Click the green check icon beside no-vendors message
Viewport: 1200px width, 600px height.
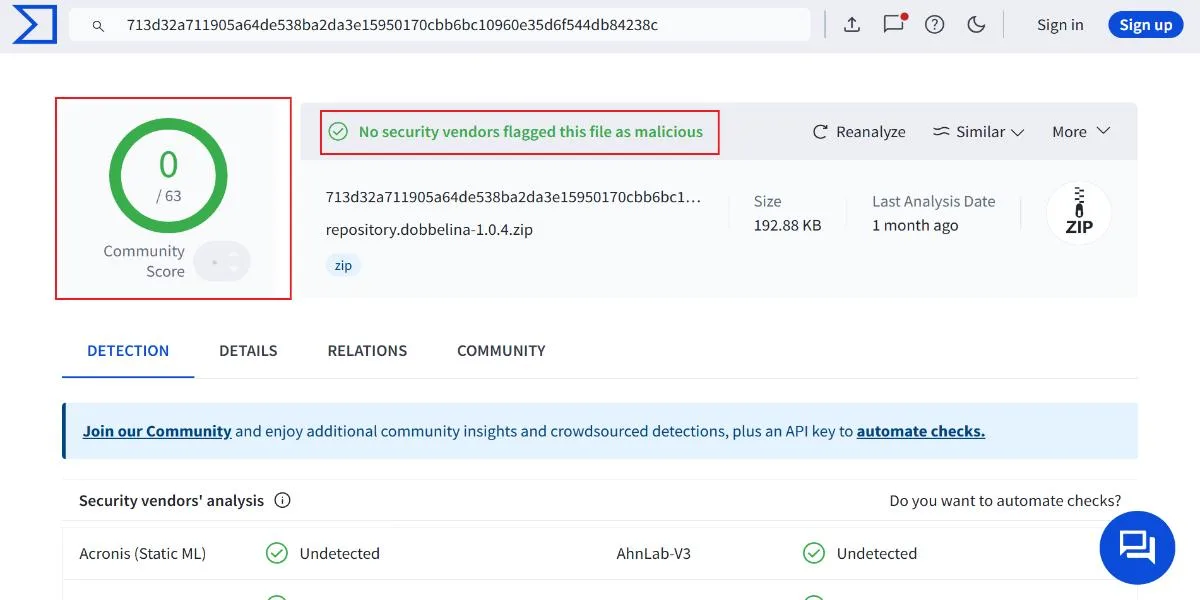click(x=338, y=131)
